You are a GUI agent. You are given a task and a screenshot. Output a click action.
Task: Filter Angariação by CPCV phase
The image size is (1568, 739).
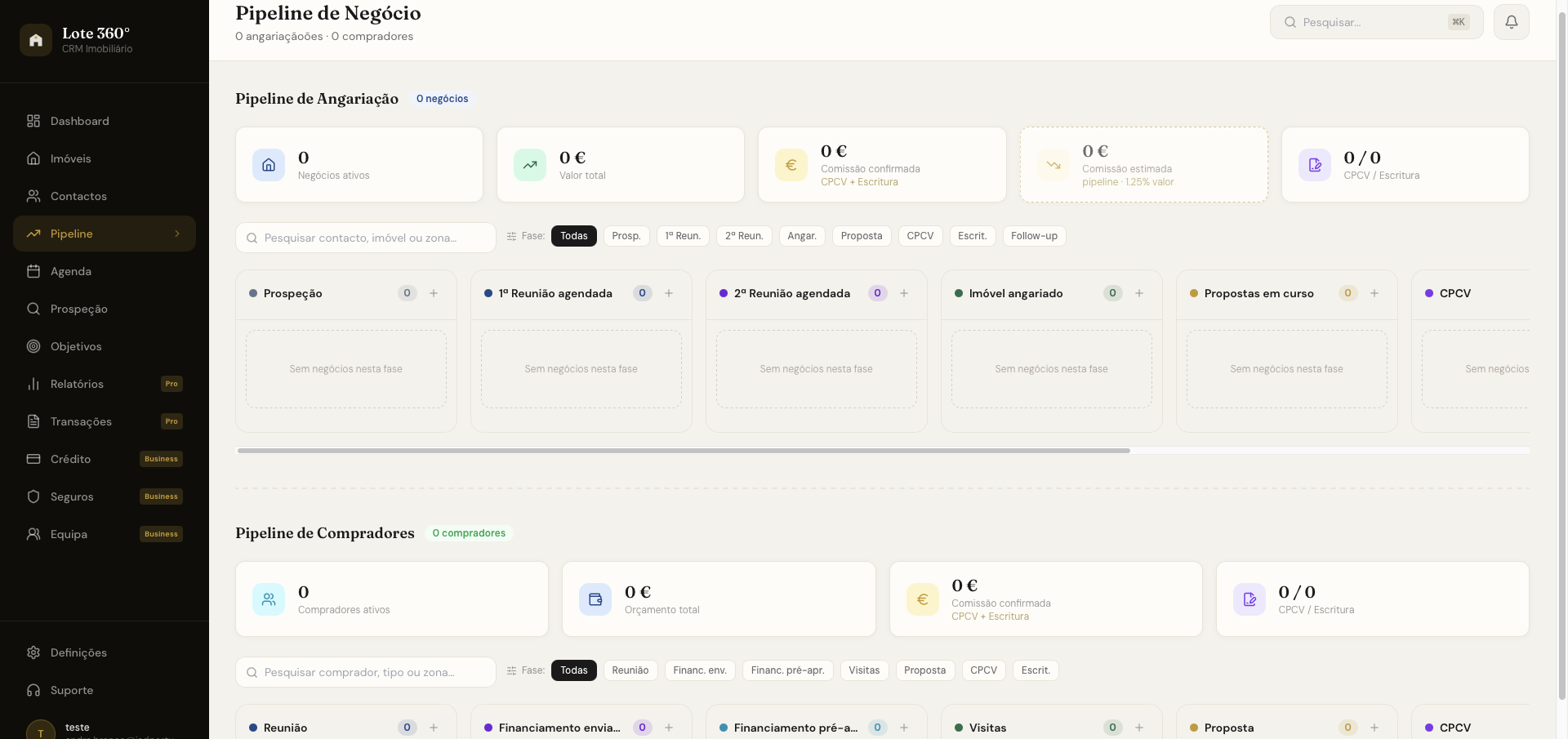[920, 236]
